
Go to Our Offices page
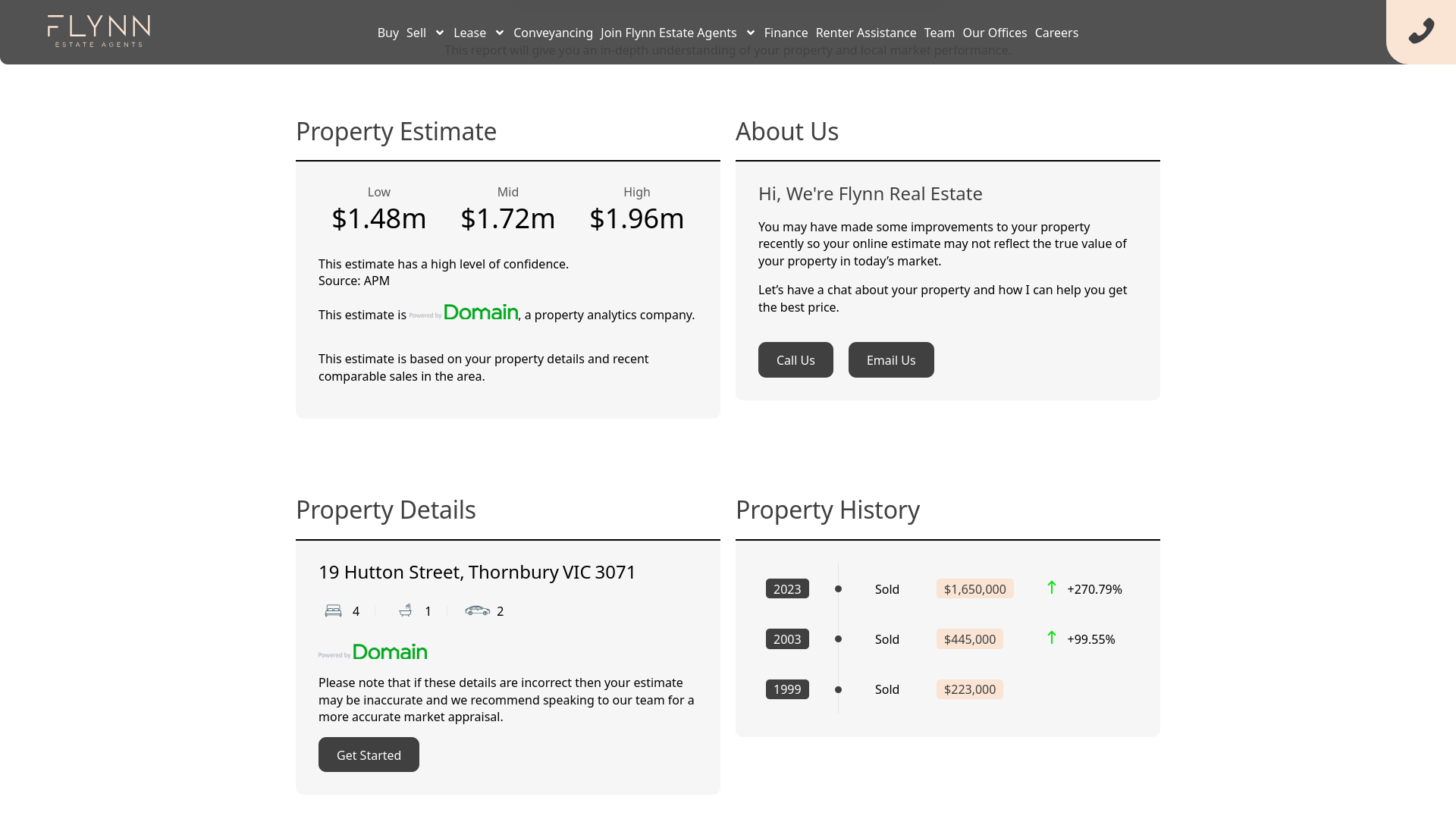click(x=994, y=33)
